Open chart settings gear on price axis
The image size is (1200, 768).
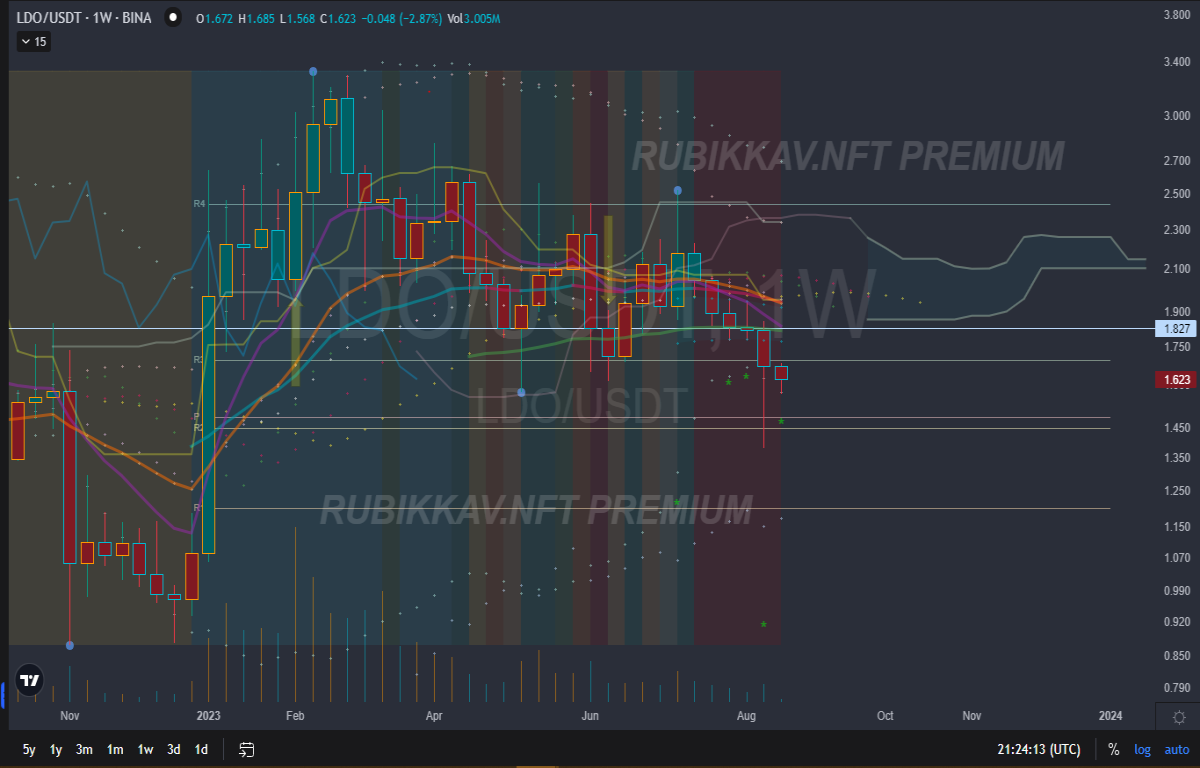[1179, 717]
